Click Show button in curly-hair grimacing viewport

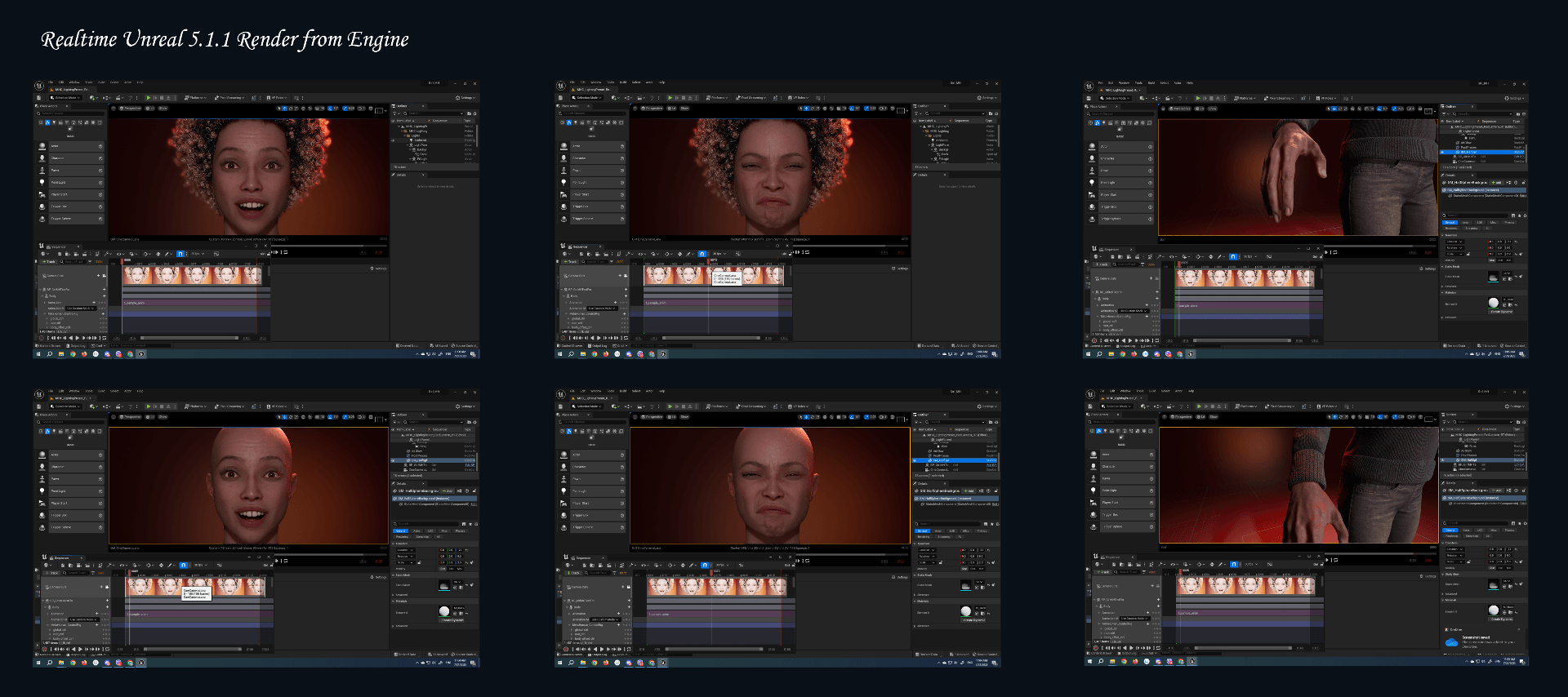(x=684, y=109)
